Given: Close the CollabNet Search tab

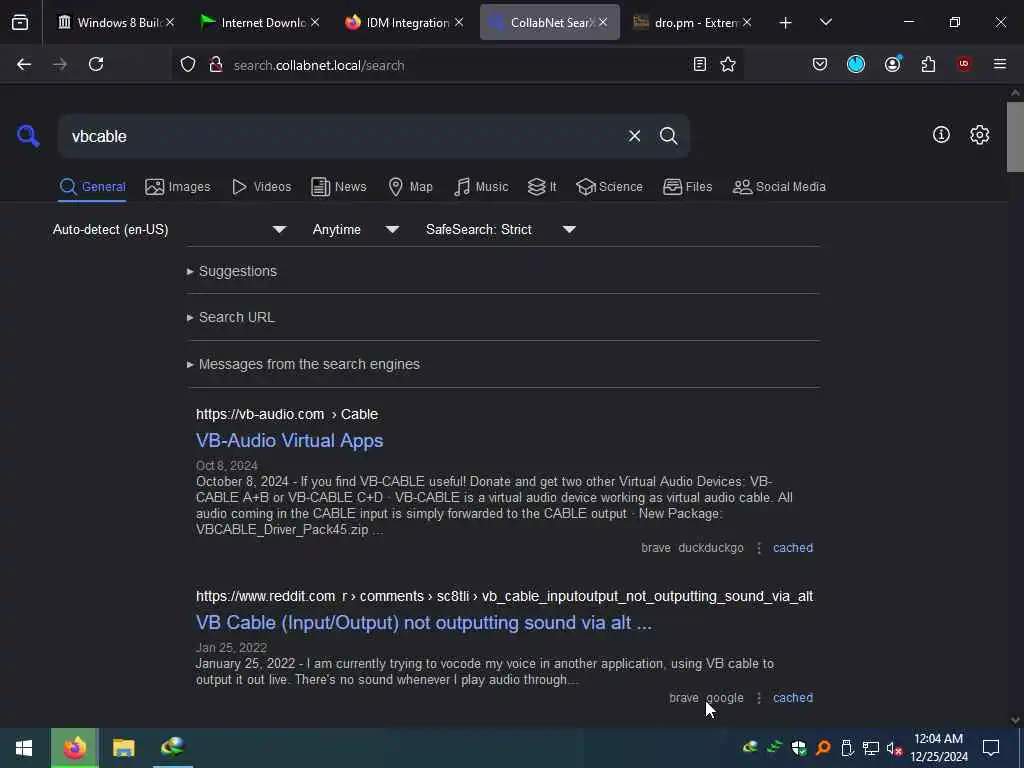Looking at the screenshot, I should tap(603, 22).
